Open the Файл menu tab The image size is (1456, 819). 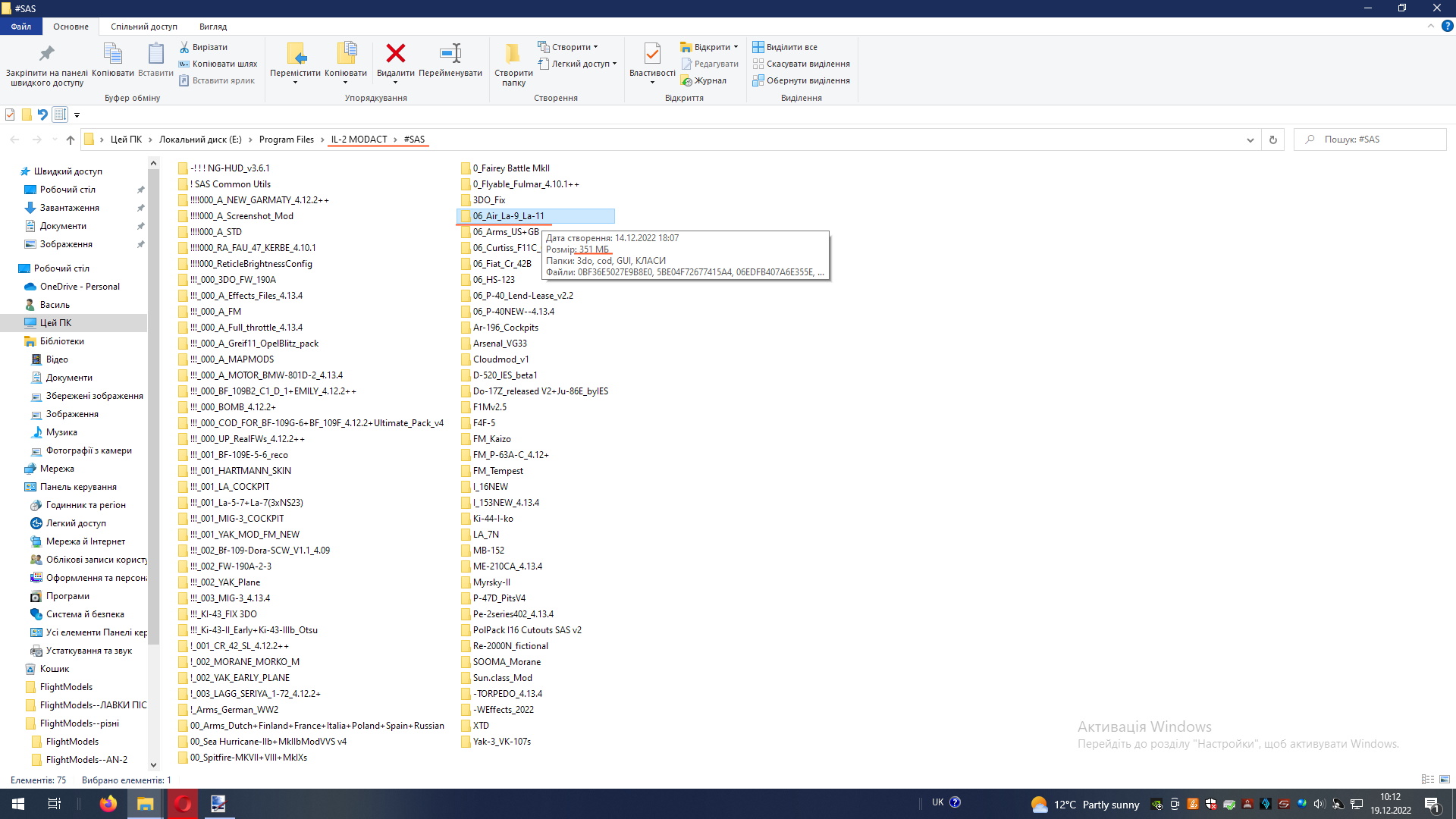click(x=21, y=27)
